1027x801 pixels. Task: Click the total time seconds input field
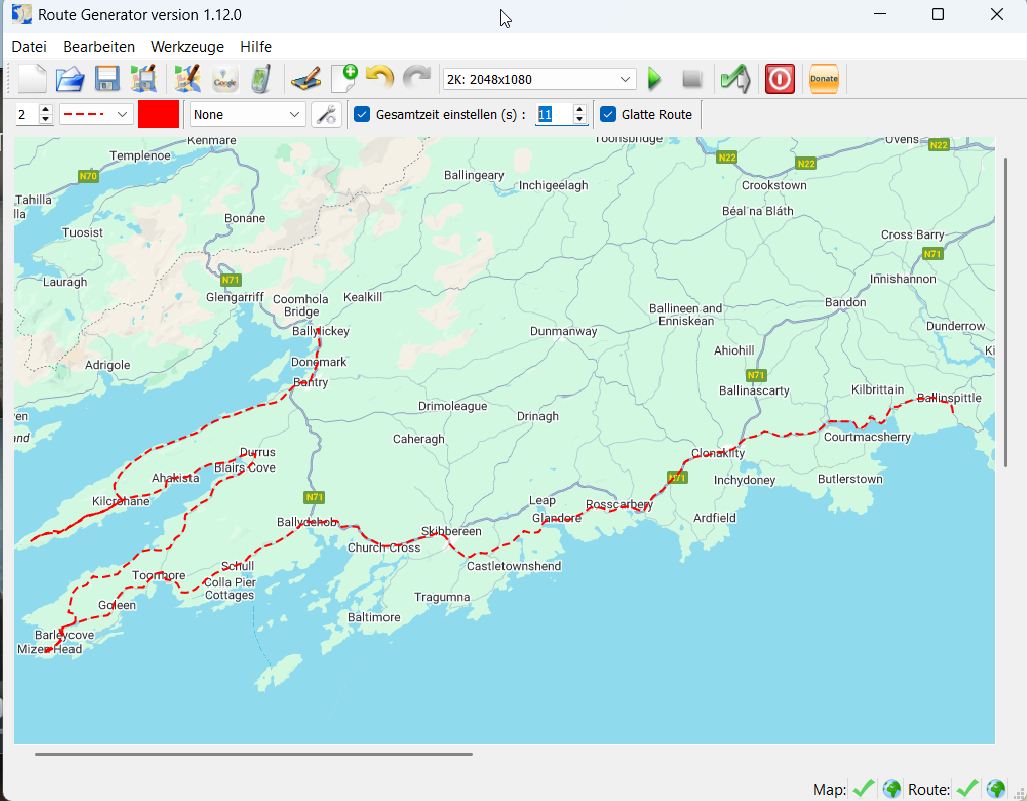pyautogui.click(x=553, y=115)
